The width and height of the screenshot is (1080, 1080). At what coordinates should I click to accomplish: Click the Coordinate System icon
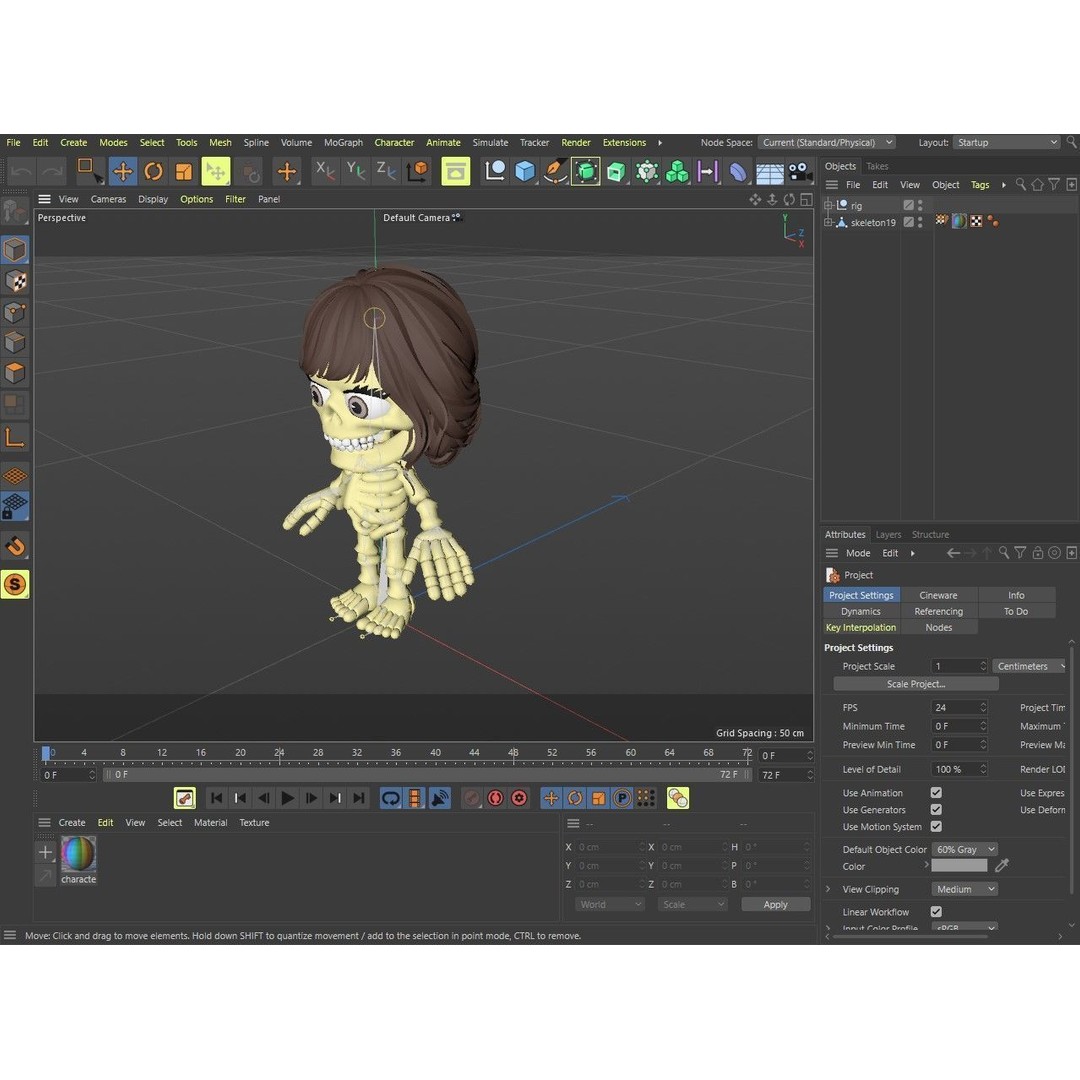point(417,172)
